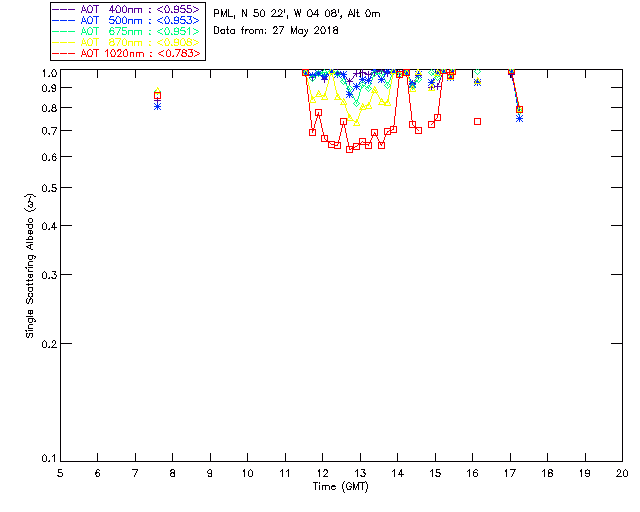Image resolution: width=640 pixels, height=512 pixels.
Task: Click the yellow dashed line sample for 870nm
Action: click(x=63, y=42)
